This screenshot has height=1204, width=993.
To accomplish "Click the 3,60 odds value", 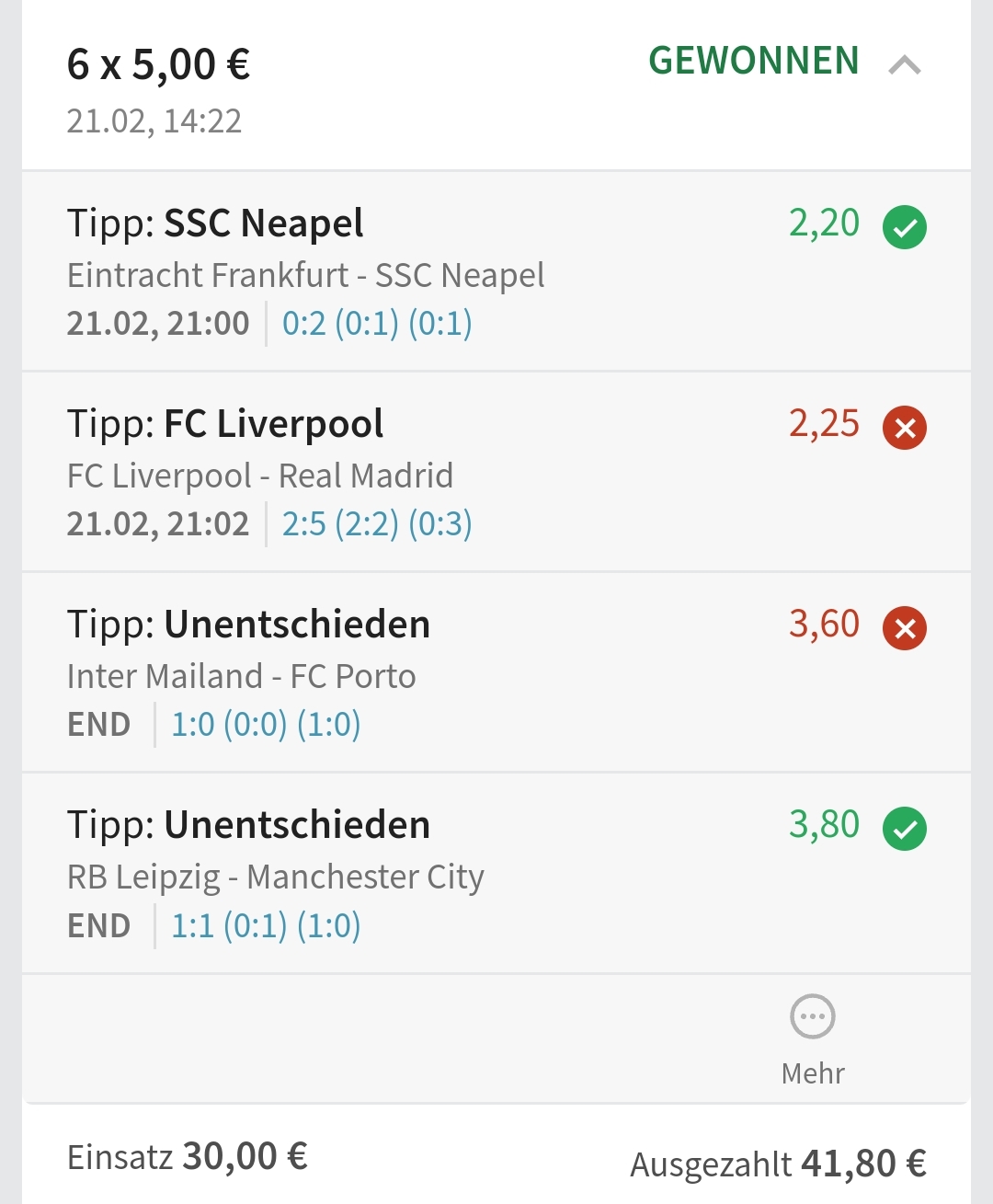I will tap(824, 625).
